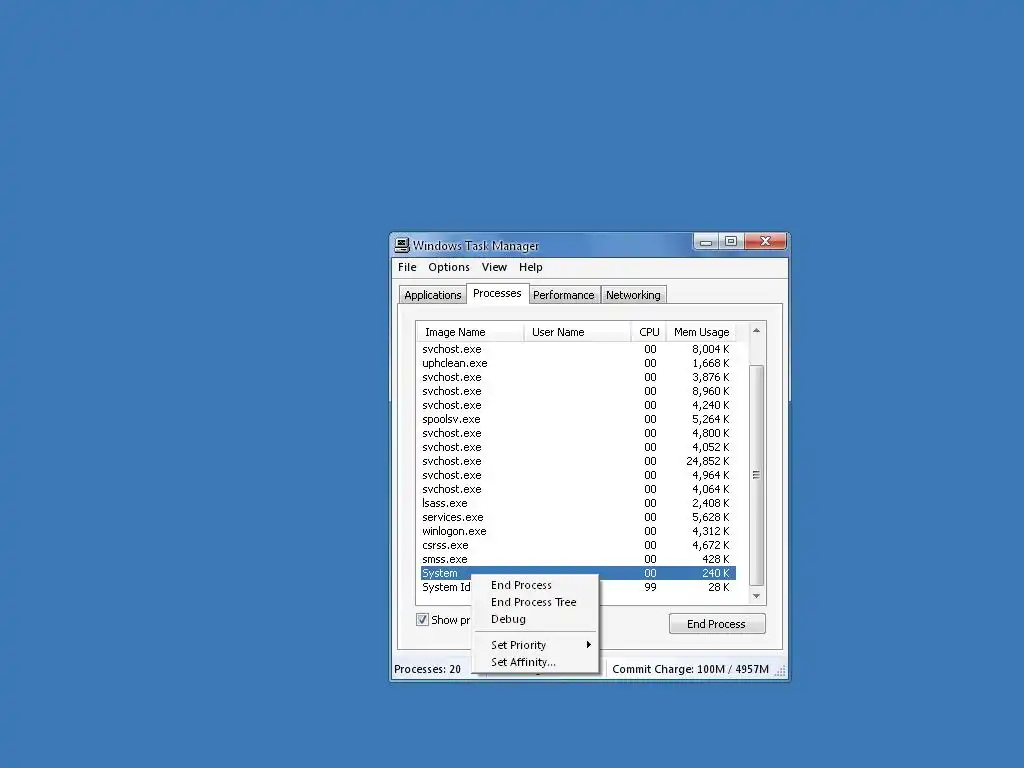This screenshot has width=1024, height=768.
Task: Switch to the Networking tab
Action: [x=633, y=295]
